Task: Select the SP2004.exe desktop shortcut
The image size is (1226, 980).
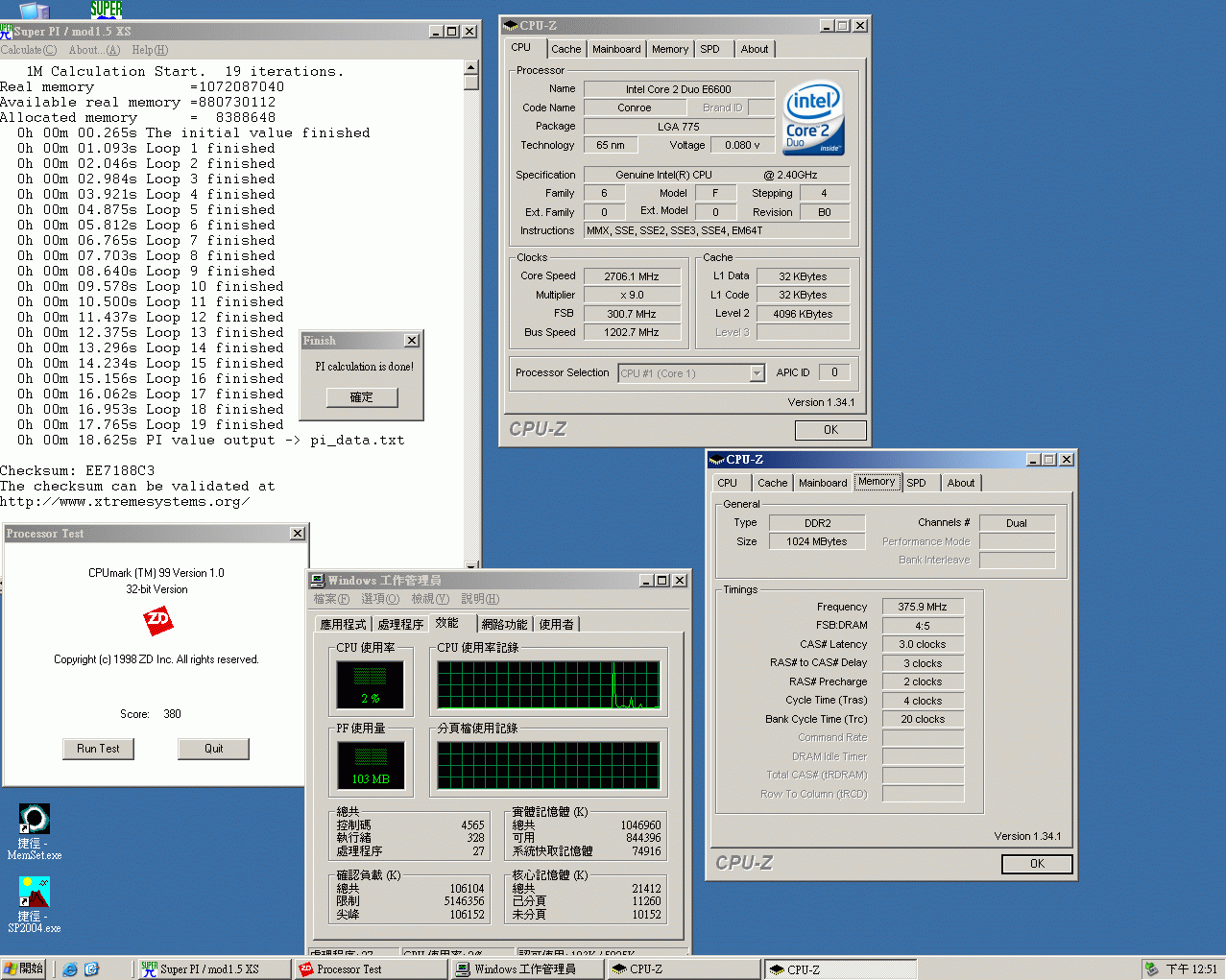Action: [x=35, y=904]
